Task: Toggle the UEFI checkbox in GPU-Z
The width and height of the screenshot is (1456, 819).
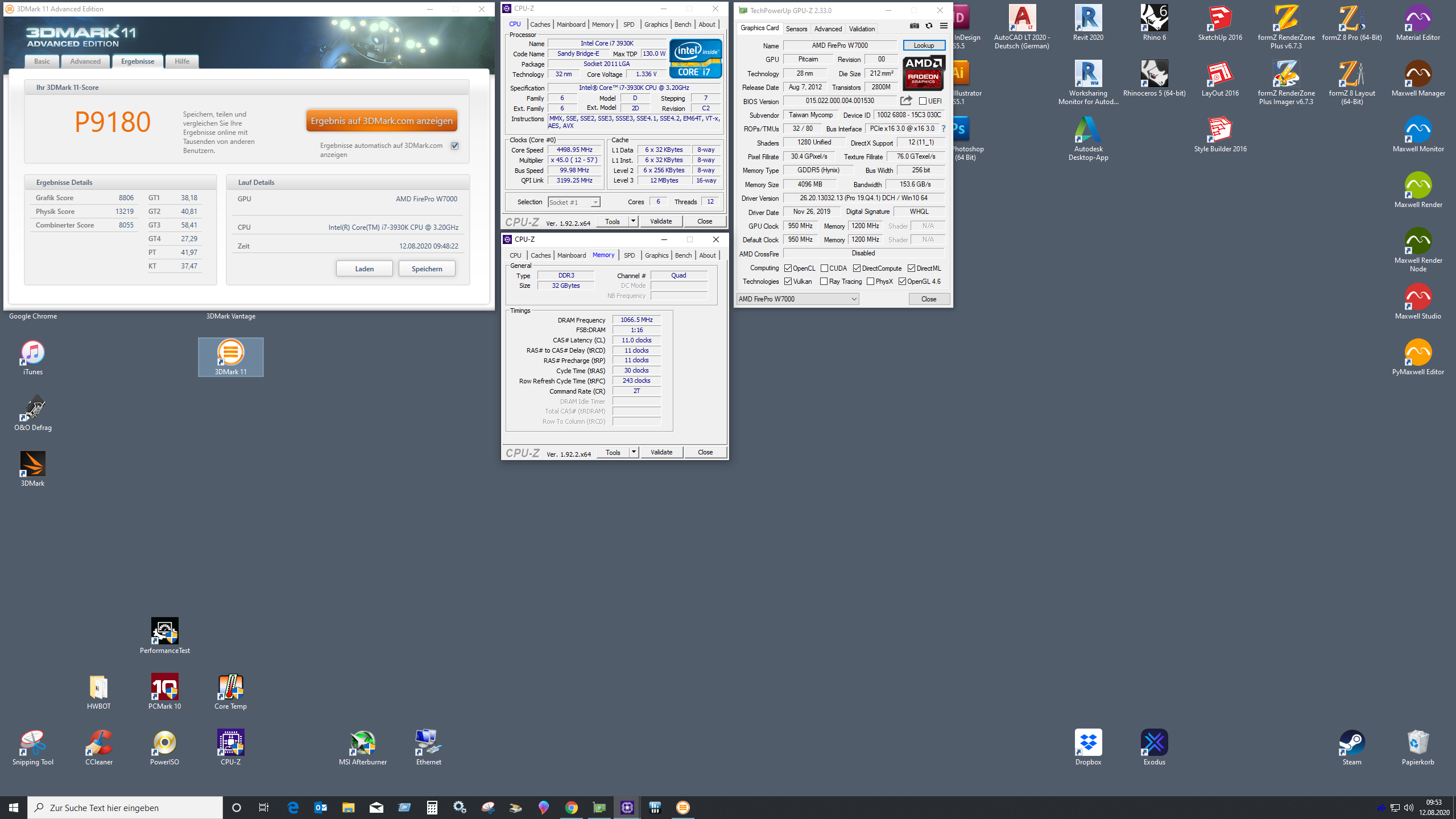Action: [923, 101]
